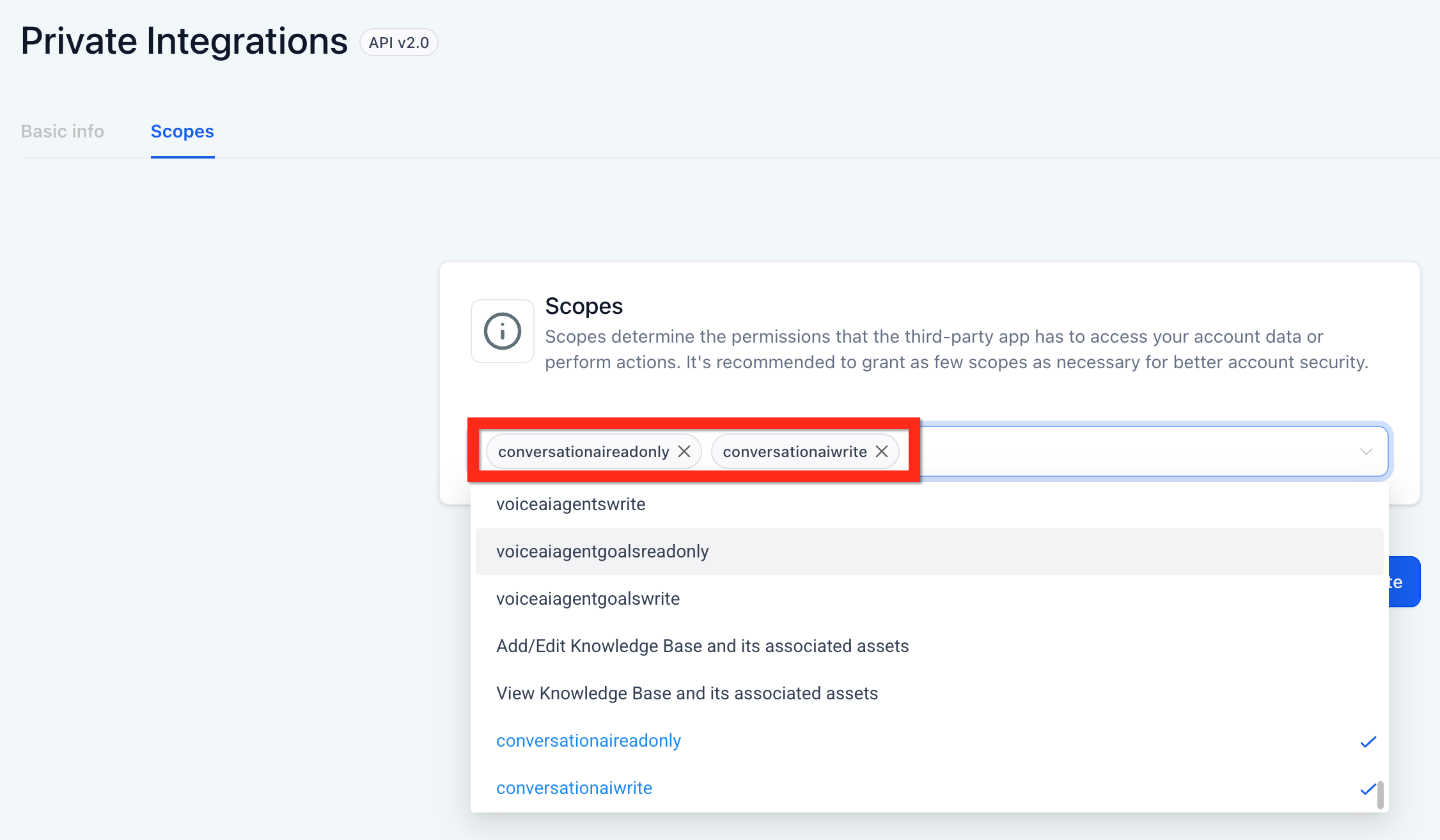Screen dimensions: 1440x840
Task: Click the API v2.0 badge
Action: coord(398,43)
